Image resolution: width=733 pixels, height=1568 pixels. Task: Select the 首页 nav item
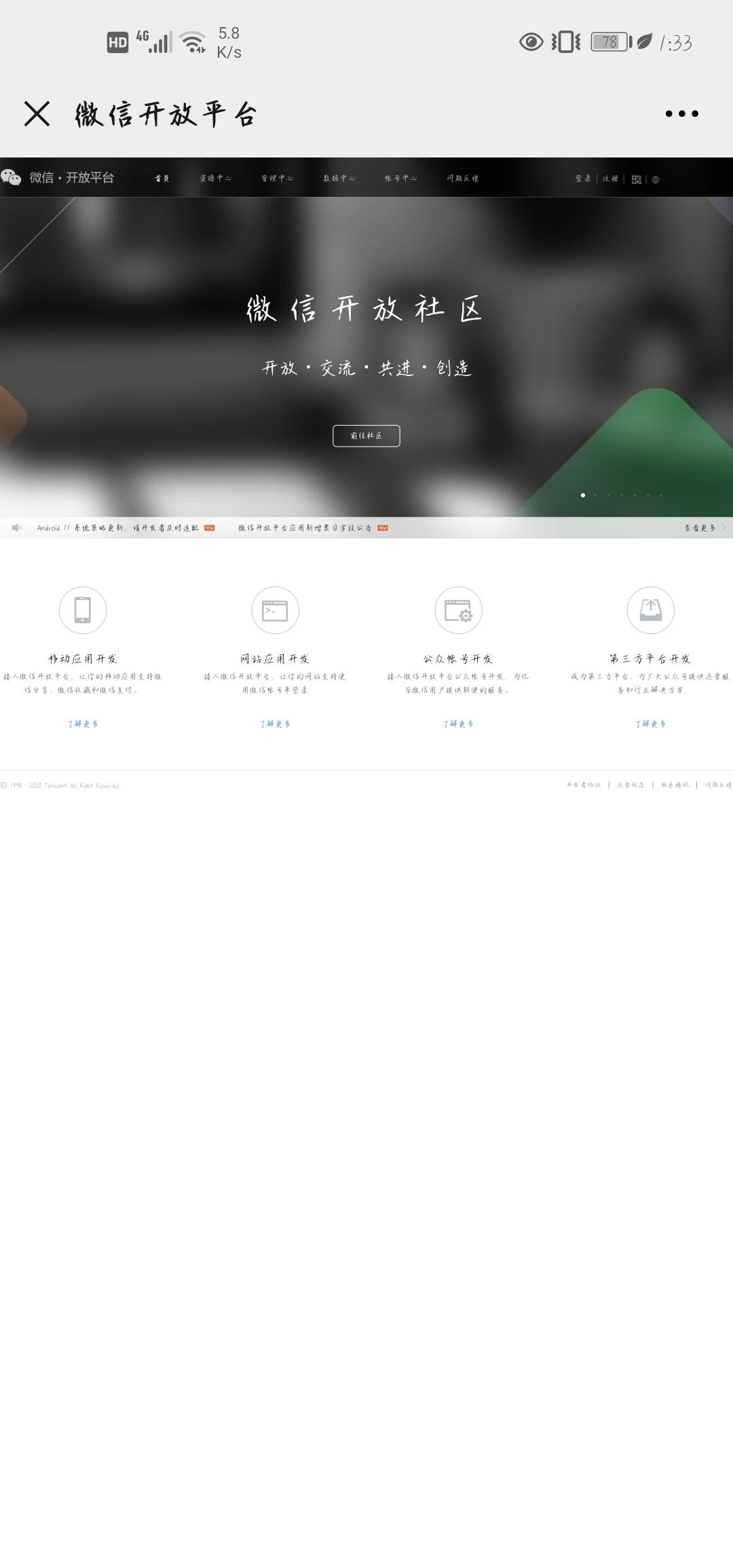[162, 179]
